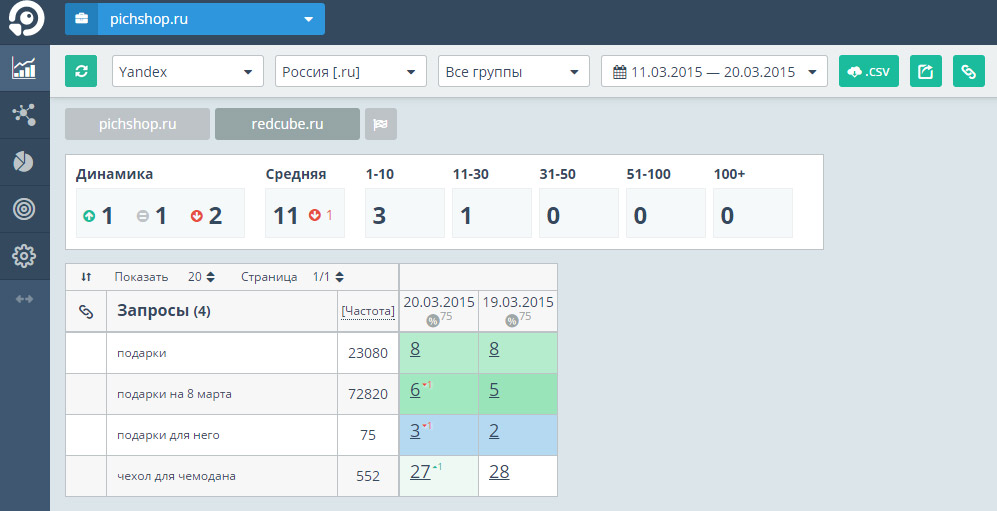
Task: Switch to the redcube.ru tab
Action: [287, 124]
